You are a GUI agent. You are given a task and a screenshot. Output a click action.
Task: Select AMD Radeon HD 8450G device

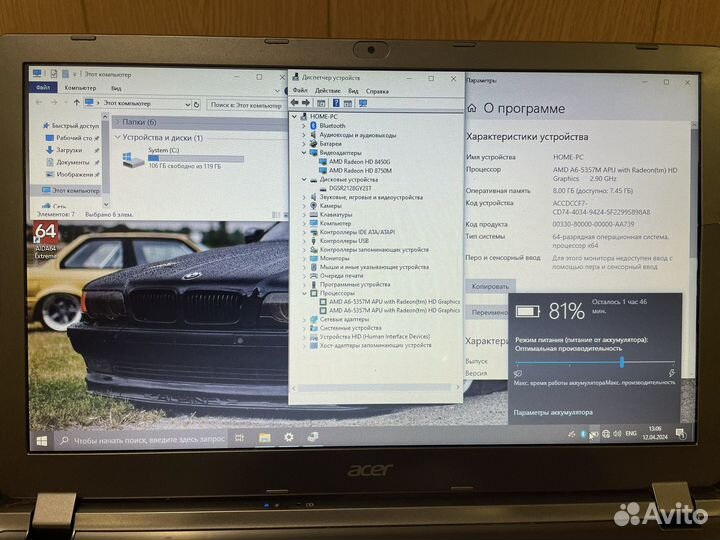[x=359, y=162]
